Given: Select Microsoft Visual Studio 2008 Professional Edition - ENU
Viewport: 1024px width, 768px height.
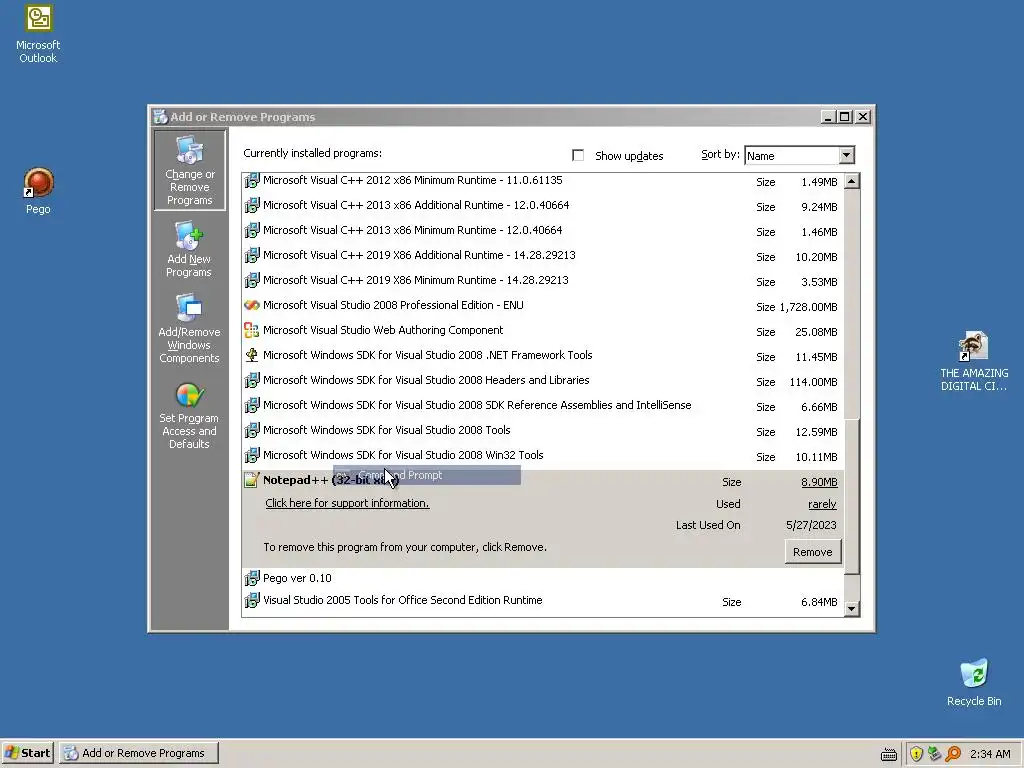Looking at the screenshot, I should [x=393, y=305].
